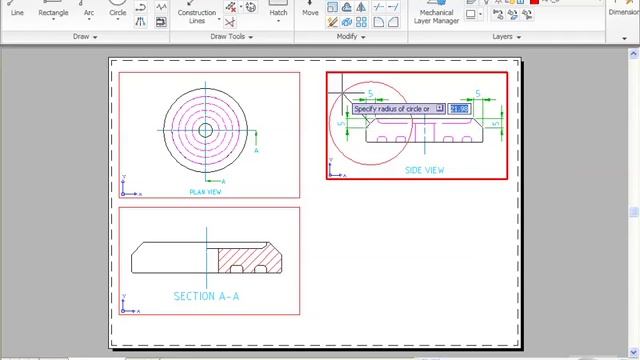Click the middle layer-change icon in Layers
640x360 pixels.
coord(513,15)
